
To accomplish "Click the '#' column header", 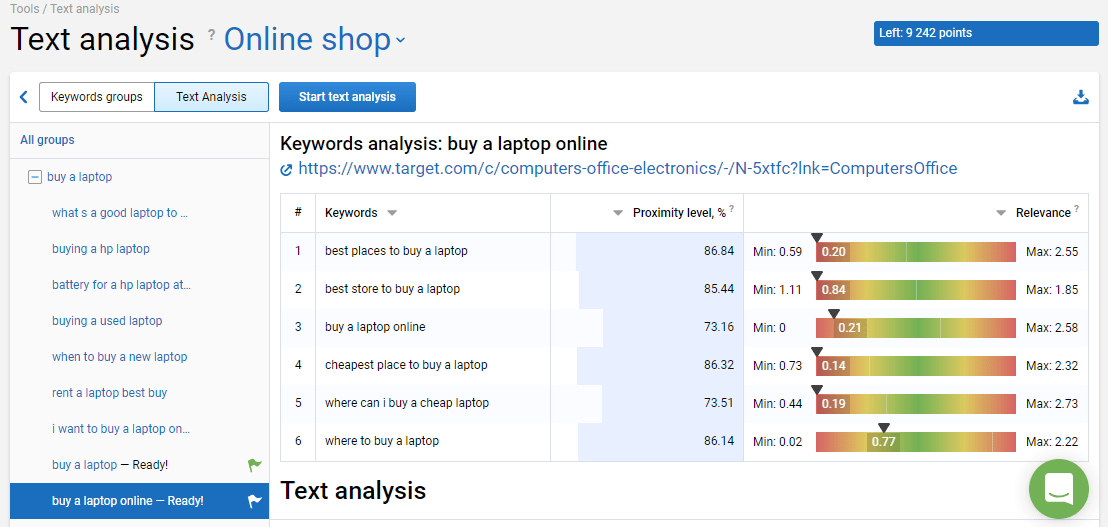I will (x=298, y=213).
